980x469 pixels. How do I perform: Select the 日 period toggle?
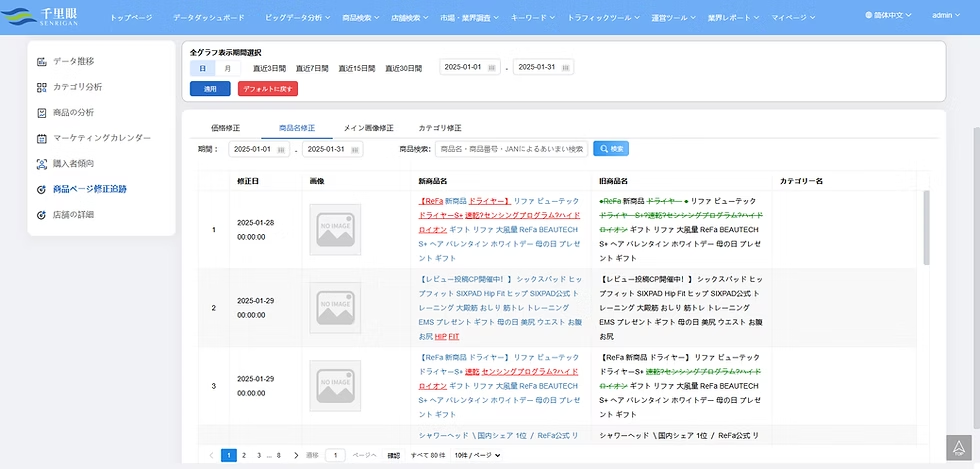click(202, 68)
